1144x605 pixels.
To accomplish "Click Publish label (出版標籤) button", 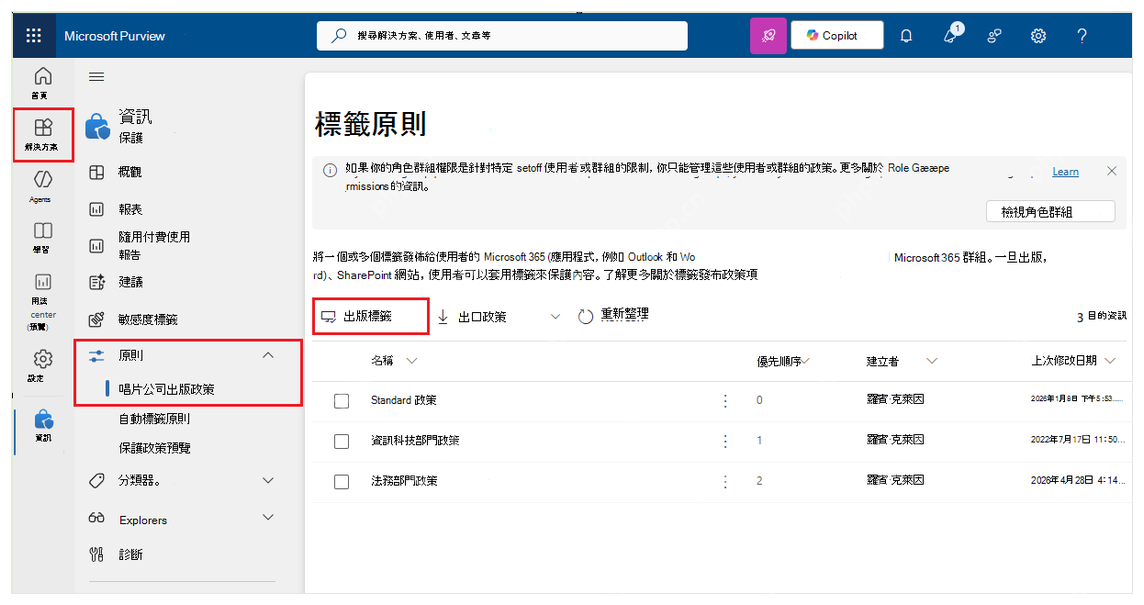I will click(x=371, y=316).
